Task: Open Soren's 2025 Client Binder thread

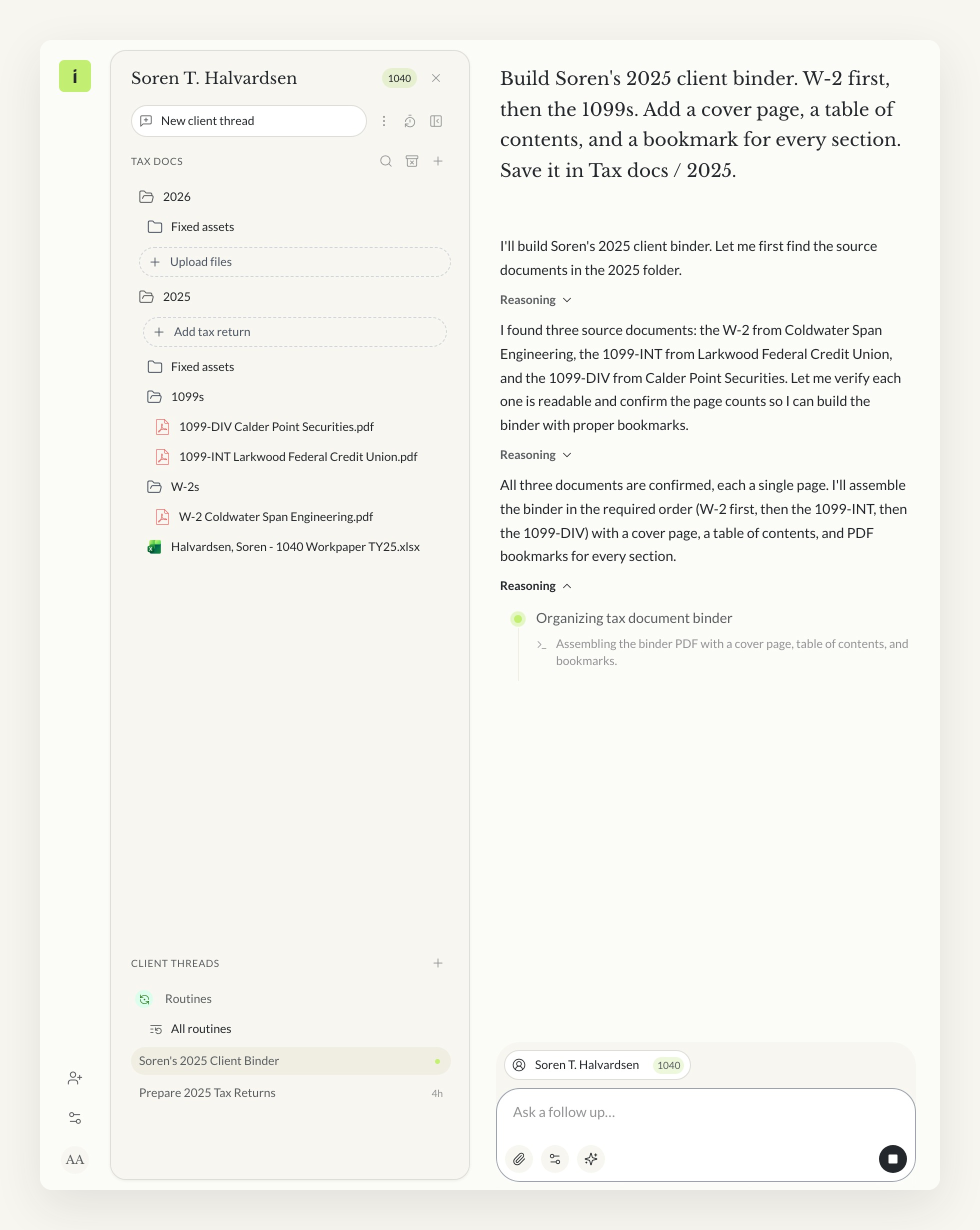Action: coord(291,1061)
